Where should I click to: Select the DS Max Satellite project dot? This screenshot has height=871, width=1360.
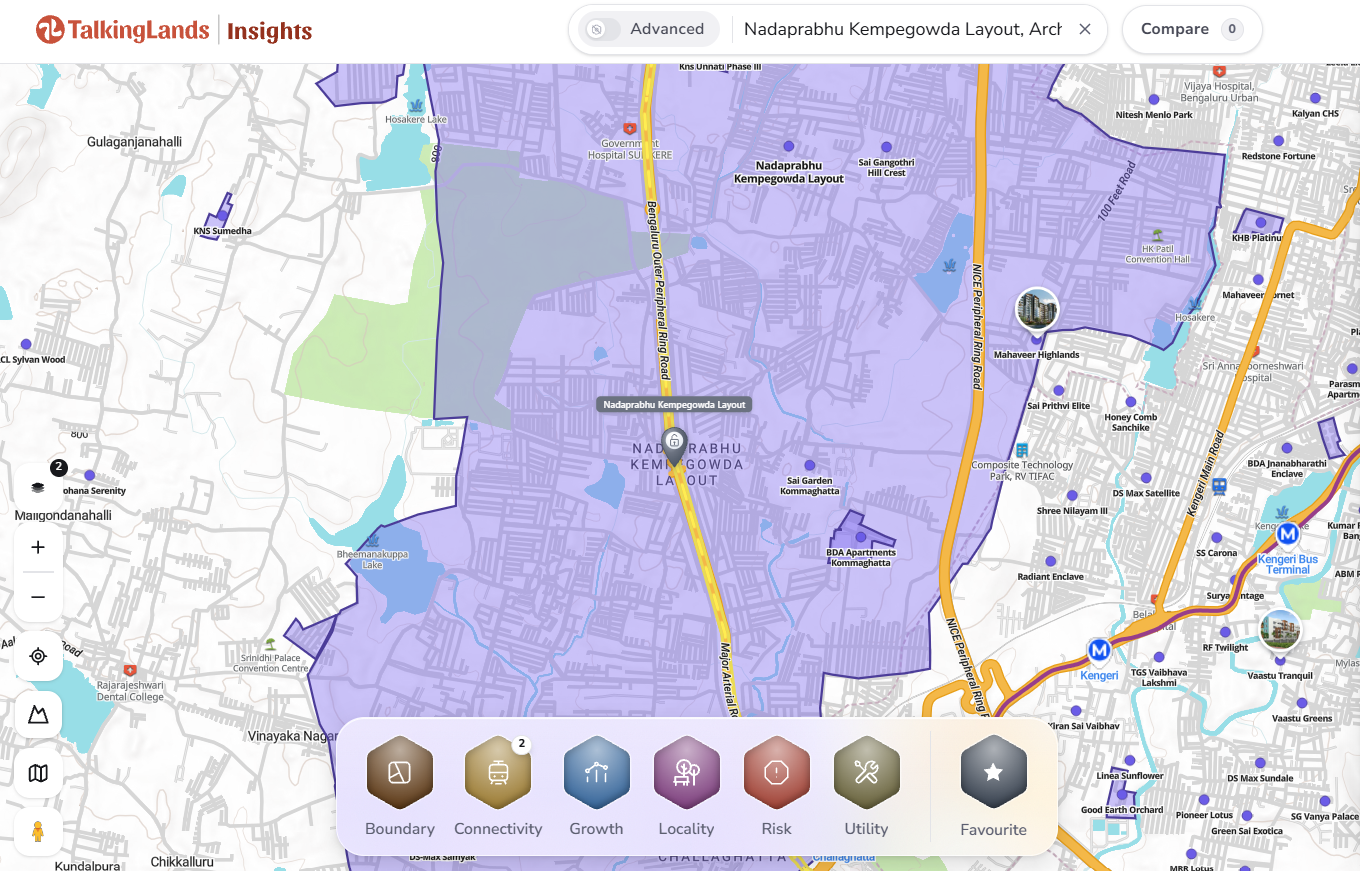click(x=1146, y=477)
